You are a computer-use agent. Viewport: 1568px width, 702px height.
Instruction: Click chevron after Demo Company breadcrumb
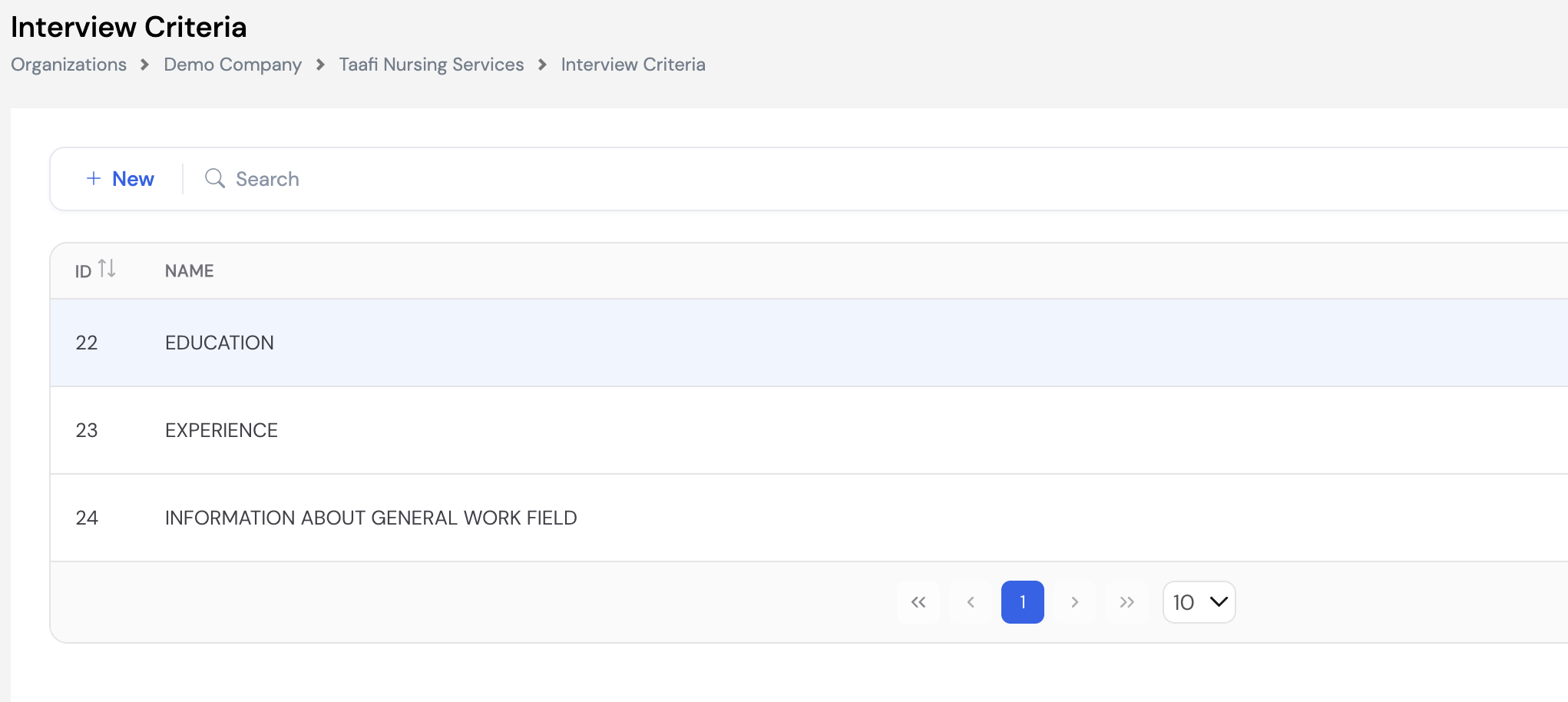(x=320, y=65)
